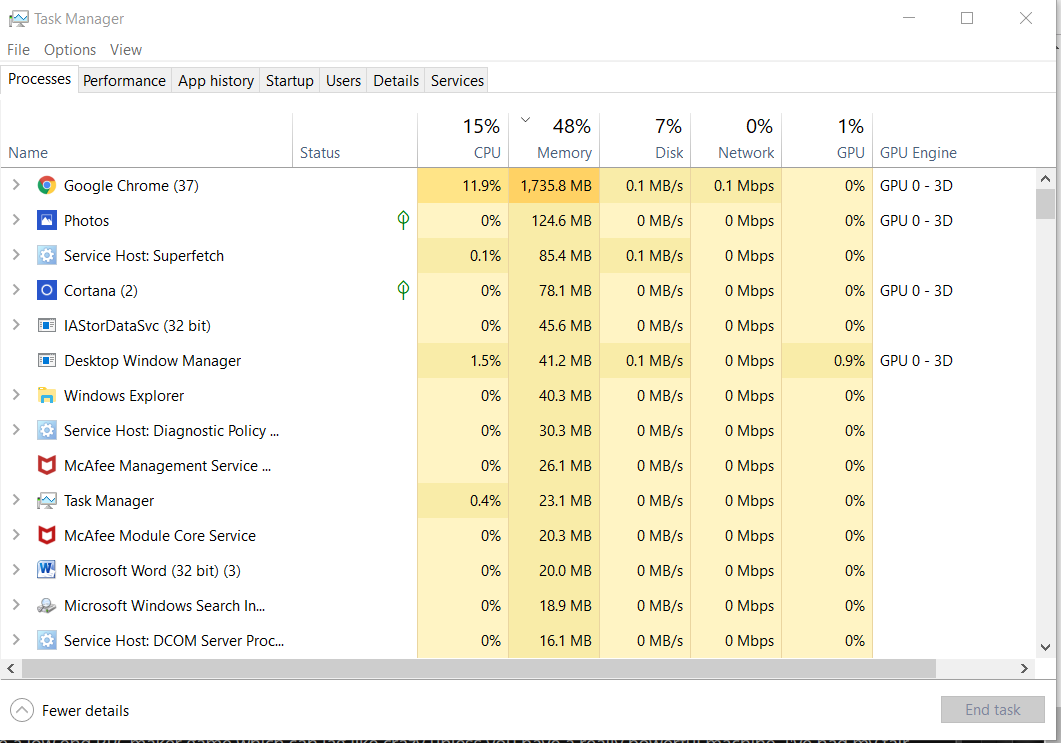This screenshot has width=1061, height=743.
Task: Expand Microsoft Windows Search Indexer entry
Action: 16,605
